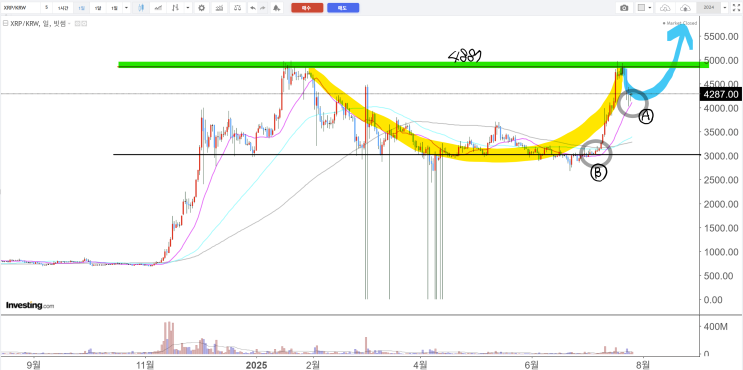743x370 pixels.
Task: Choose the bar chart style icon
Action: pos(175,8)
